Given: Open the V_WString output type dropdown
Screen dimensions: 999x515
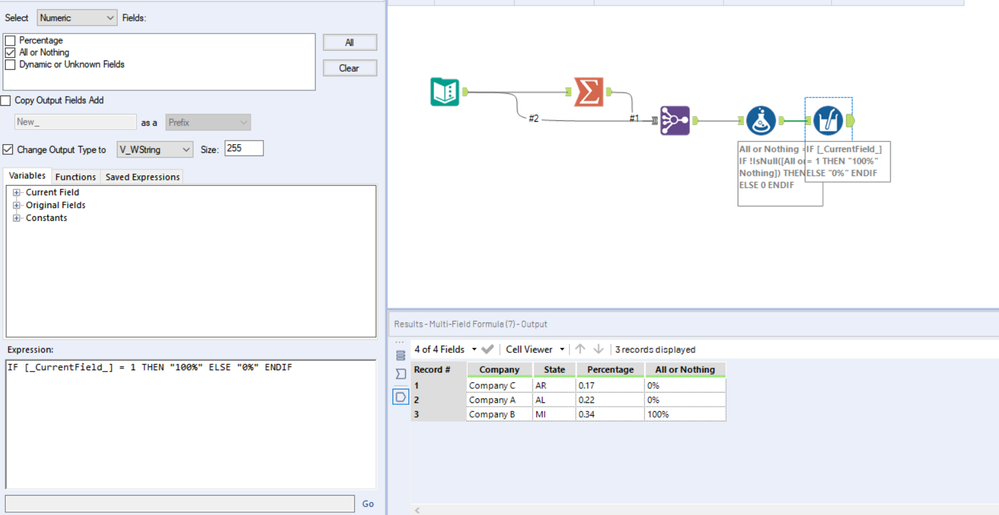Looking at the screenshot, I should click(x=155, y=149).
